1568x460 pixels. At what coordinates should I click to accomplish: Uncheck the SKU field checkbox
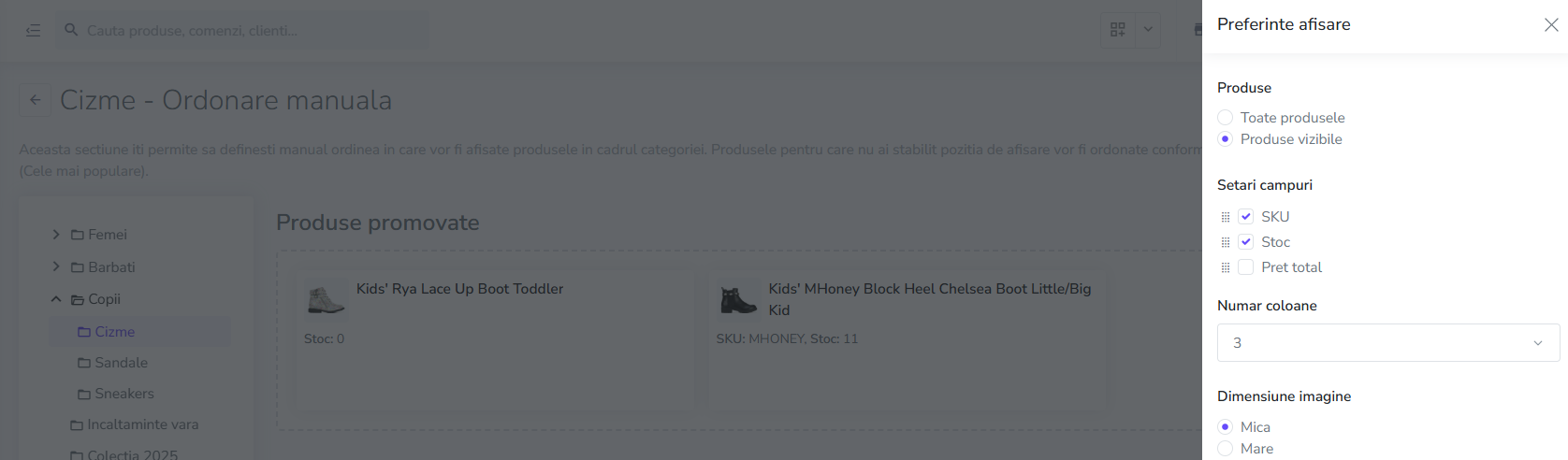click(x=1245, y=217)
